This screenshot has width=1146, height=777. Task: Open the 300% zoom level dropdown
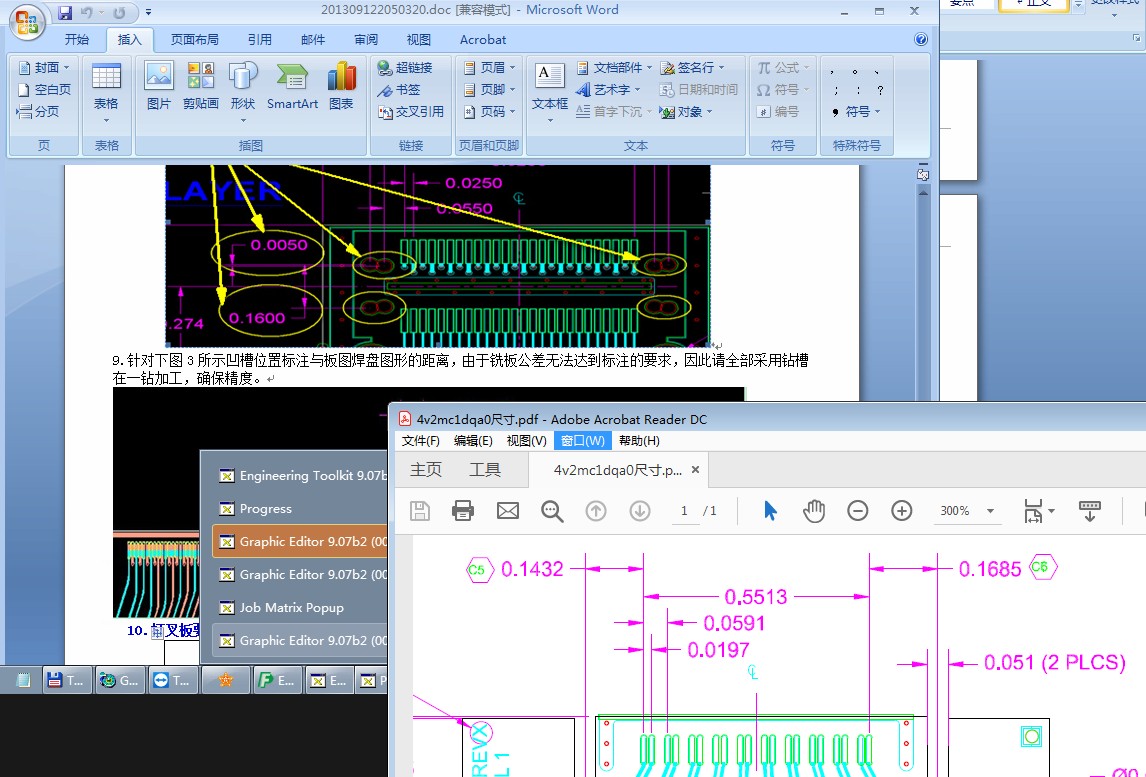[990, 511]
